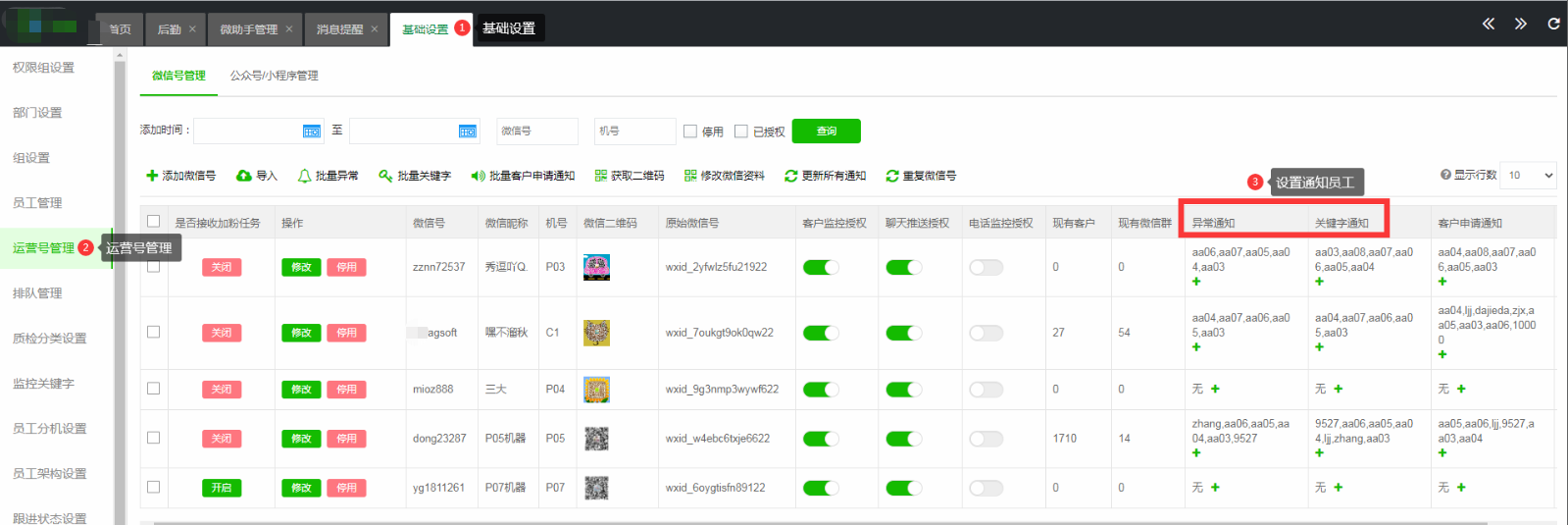Click the page reload icon in top bar
Image resolution: width=1568 pixels, height=525 pixels.
(x=1553, y=24)
